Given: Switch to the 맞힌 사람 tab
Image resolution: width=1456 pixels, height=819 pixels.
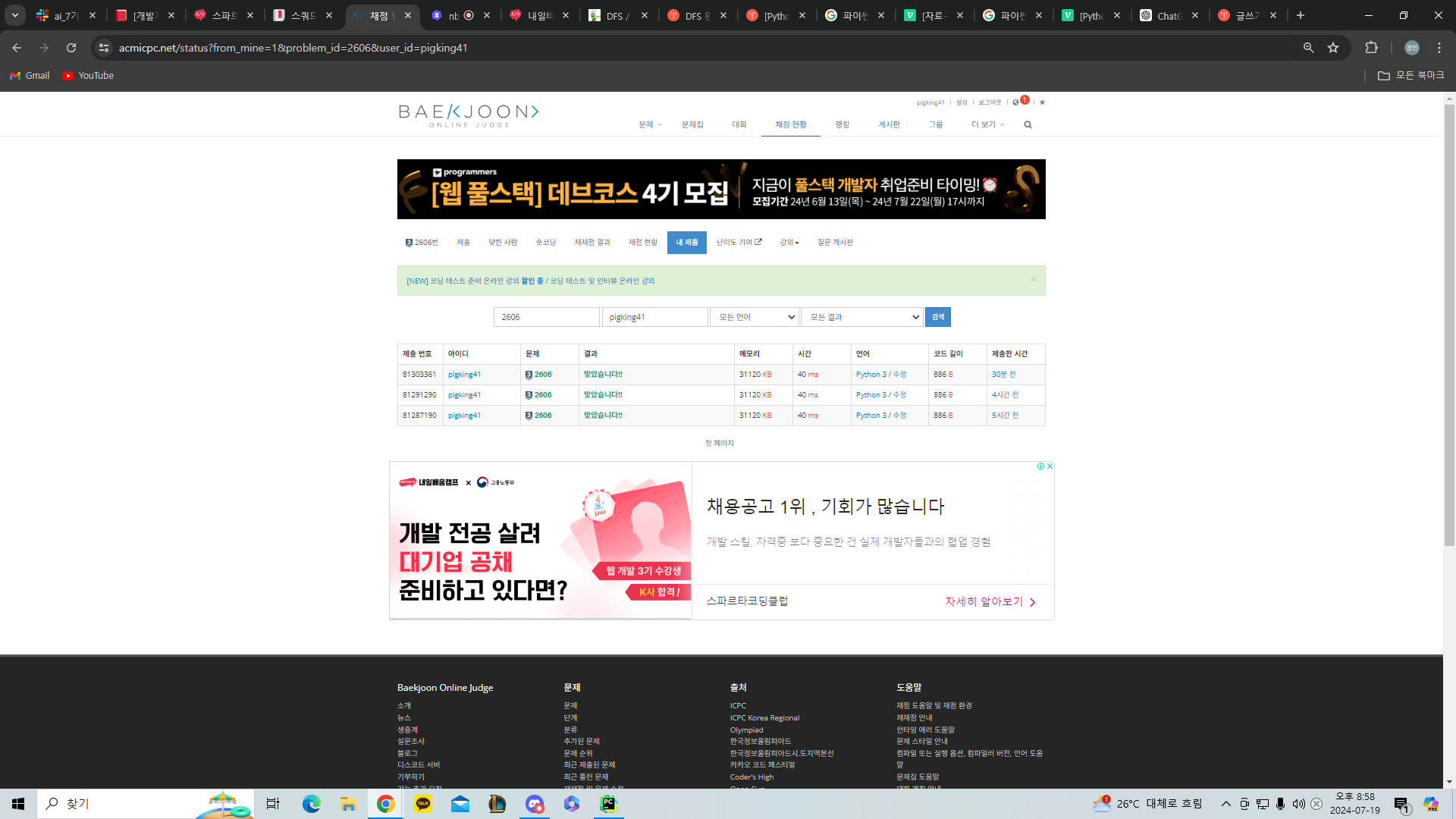Looking at the screenshot, I should tap(502, 243).
